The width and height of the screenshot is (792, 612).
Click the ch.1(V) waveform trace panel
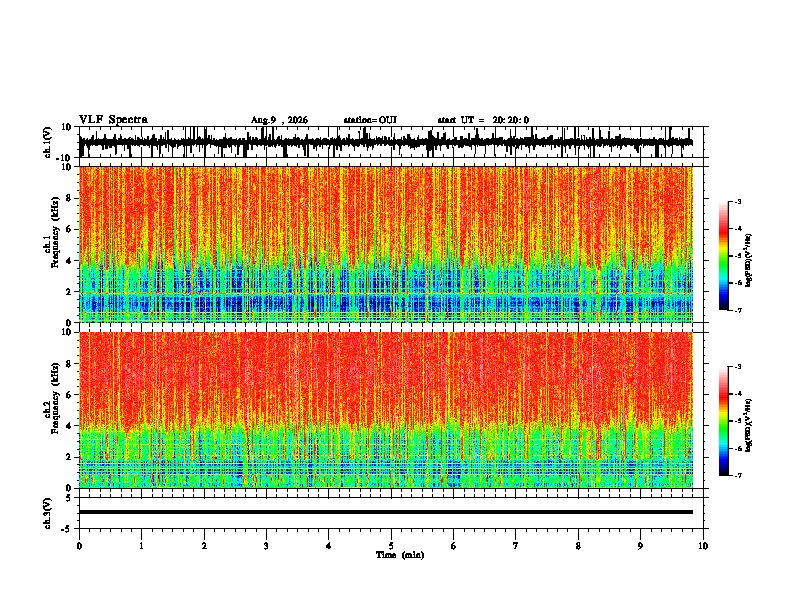[393, 142]
